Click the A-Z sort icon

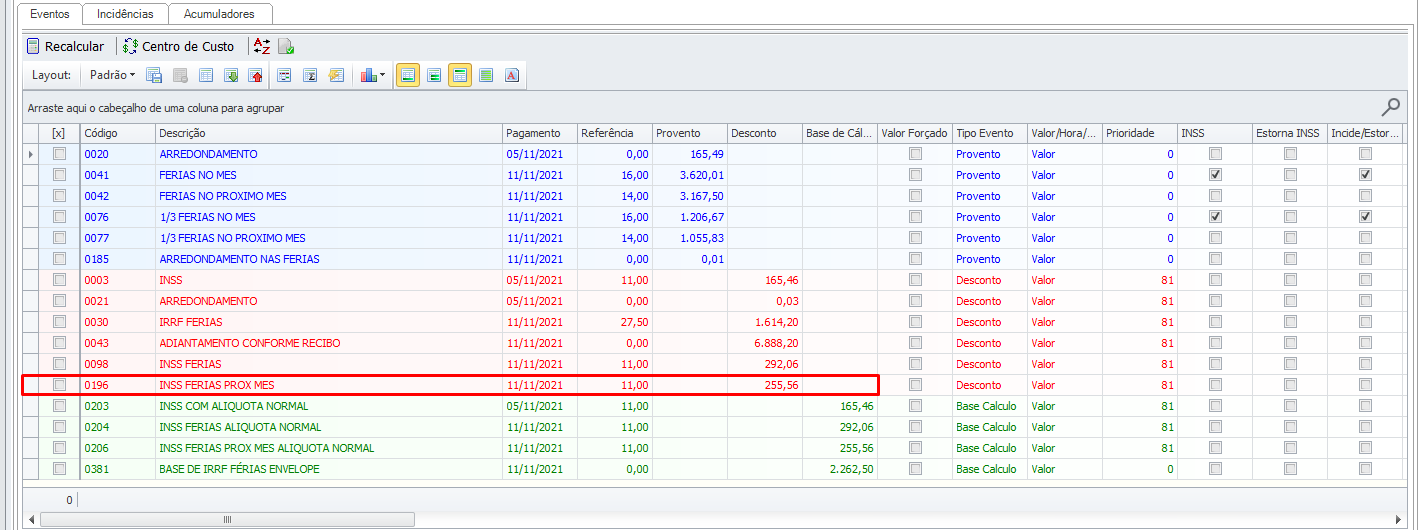pos(262,46)
